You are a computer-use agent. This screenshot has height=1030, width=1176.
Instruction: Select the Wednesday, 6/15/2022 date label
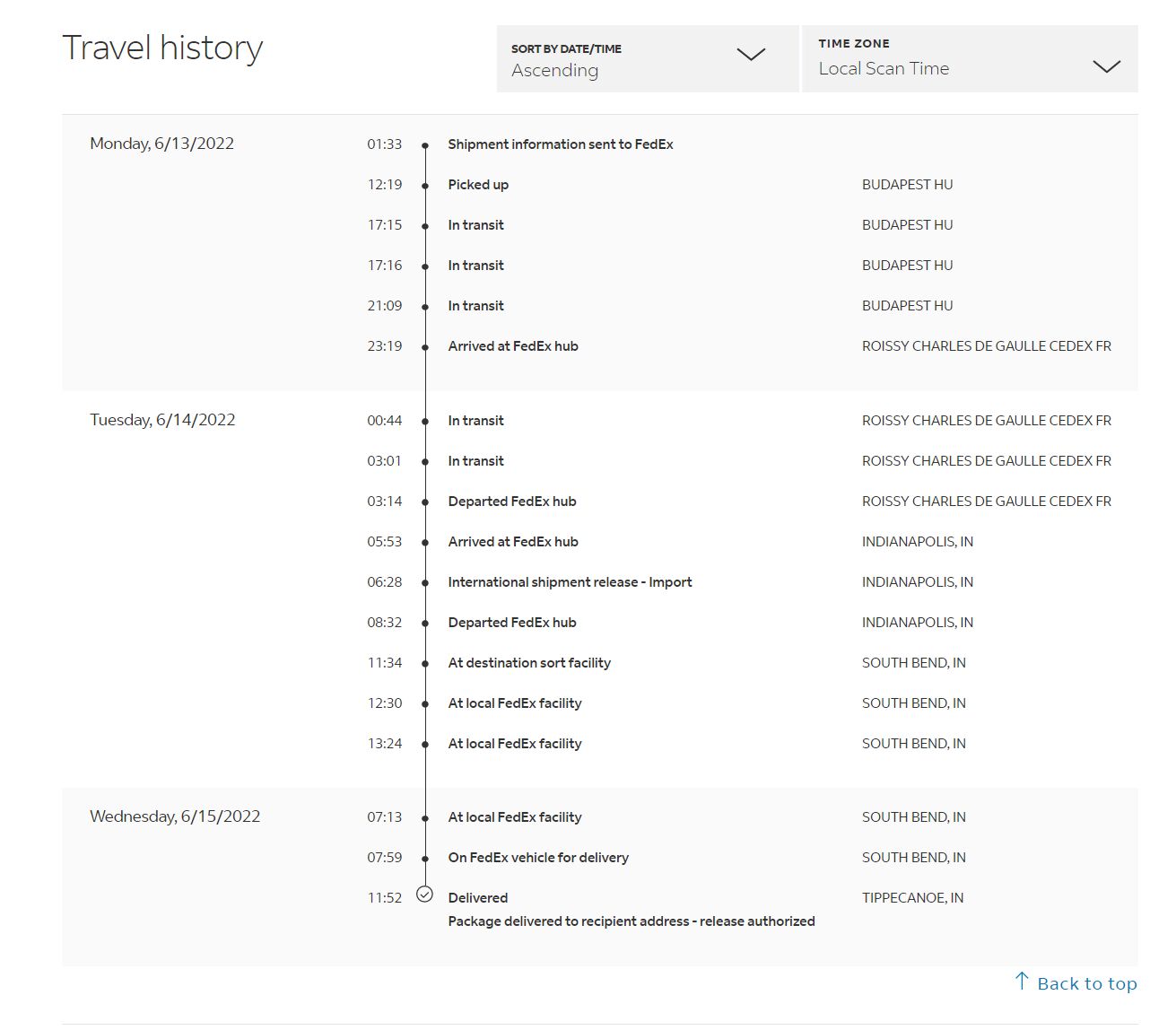(x=175, y=816)
